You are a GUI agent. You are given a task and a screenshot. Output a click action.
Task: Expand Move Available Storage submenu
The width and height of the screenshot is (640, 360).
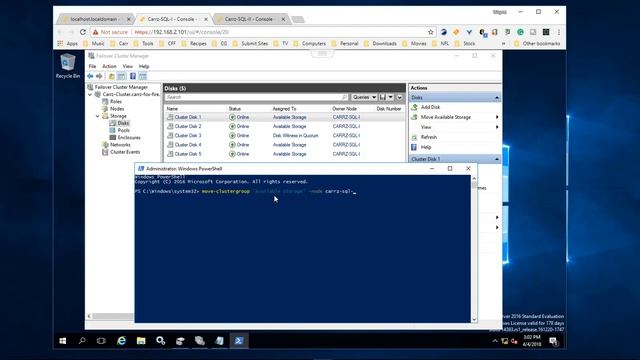(497, 117)
